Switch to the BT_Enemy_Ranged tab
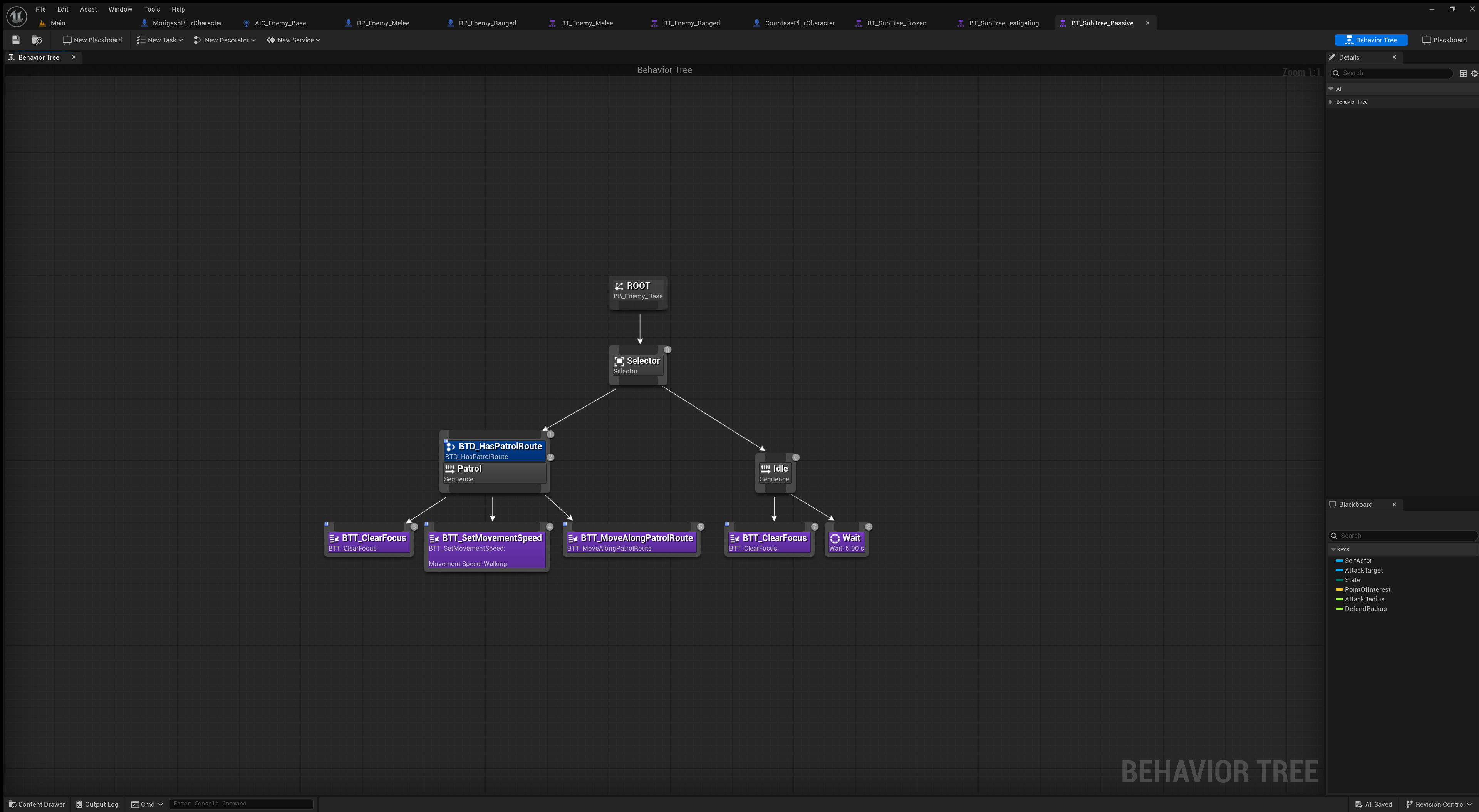The width and height of the screenshot is (1479, 812). coord(691,23)
